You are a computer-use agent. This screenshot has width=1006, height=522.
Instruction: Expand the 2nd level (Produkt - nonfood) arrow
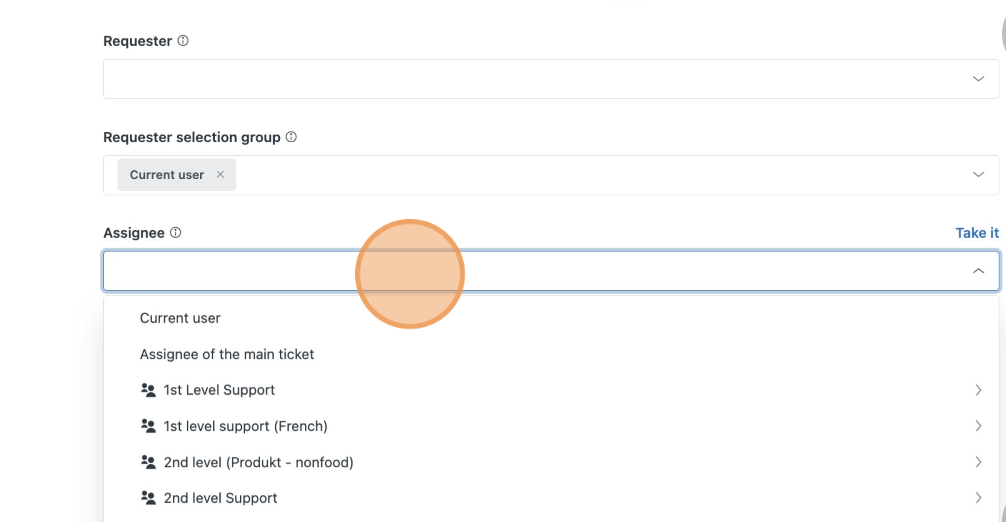pyautogui.click(x=978, y=462)
